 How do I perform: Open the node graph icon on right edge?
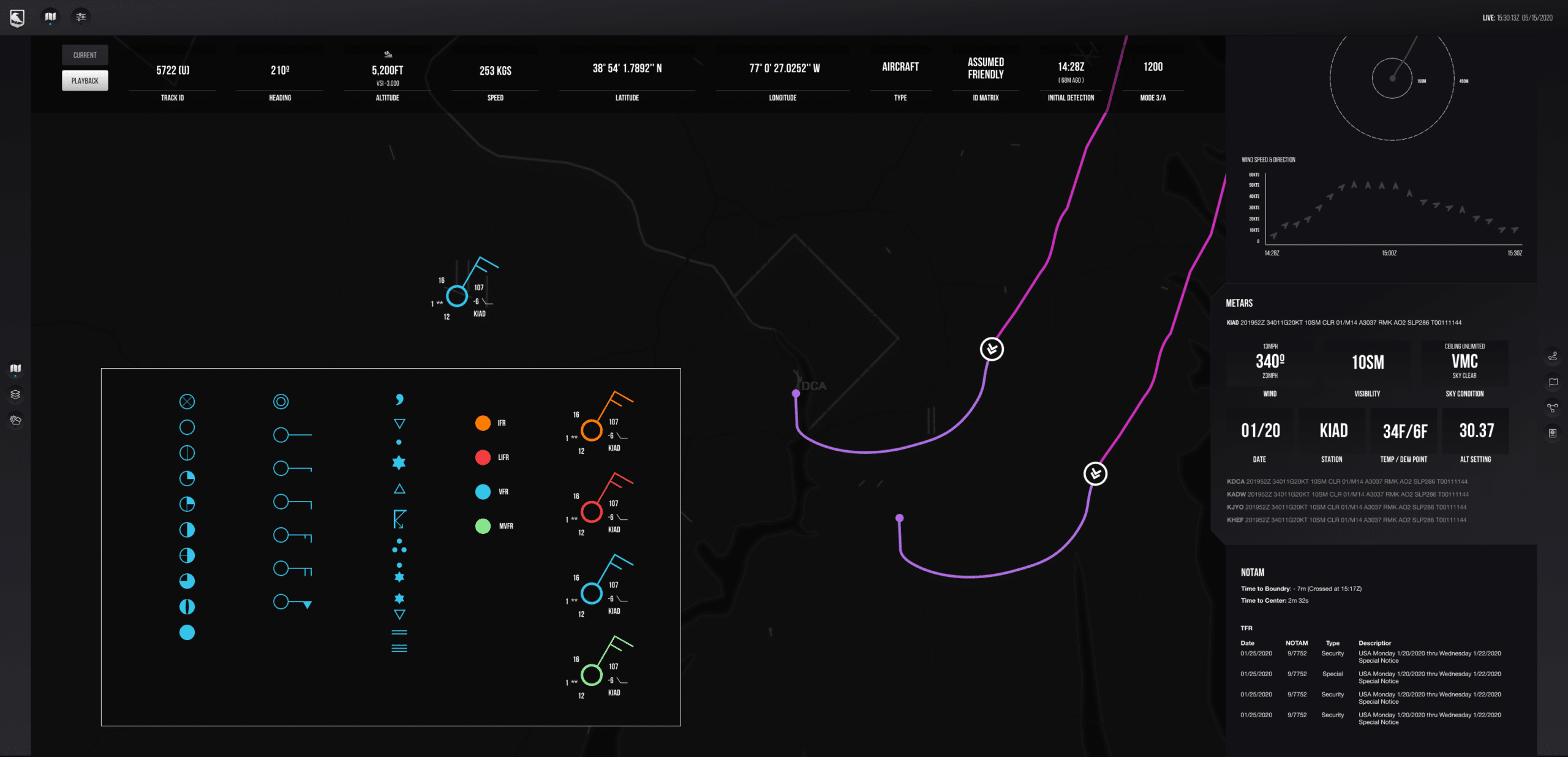tap(1553, 407)
